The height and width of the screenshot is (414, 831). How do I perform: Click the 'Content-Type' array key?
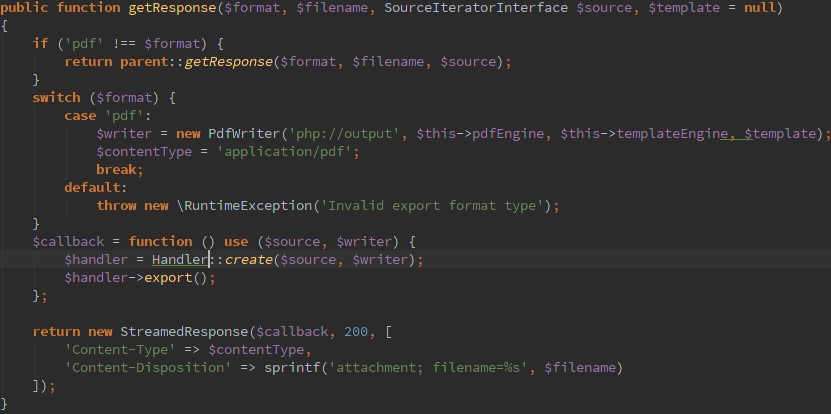click(x=120, y=350)
